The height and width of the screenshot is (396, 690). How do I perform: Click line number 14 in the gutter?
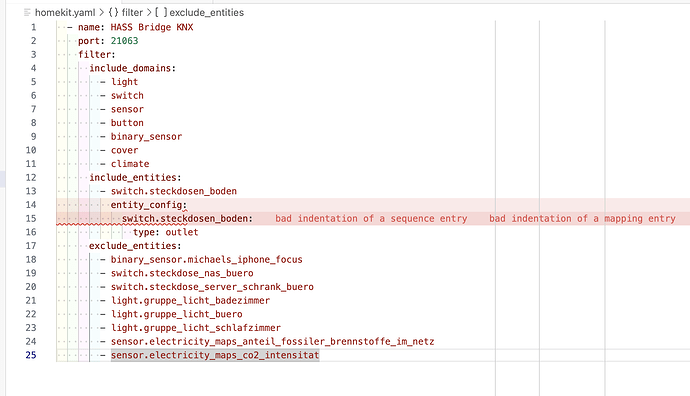31,205
